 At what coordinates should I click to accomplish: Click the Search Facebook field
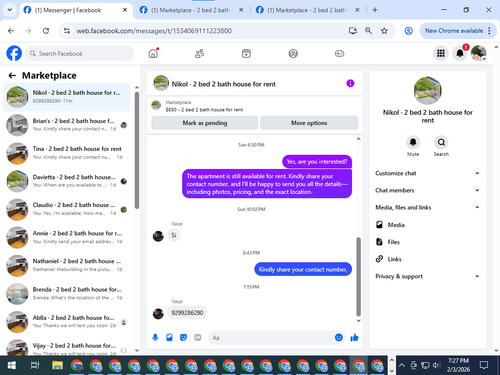80,53
